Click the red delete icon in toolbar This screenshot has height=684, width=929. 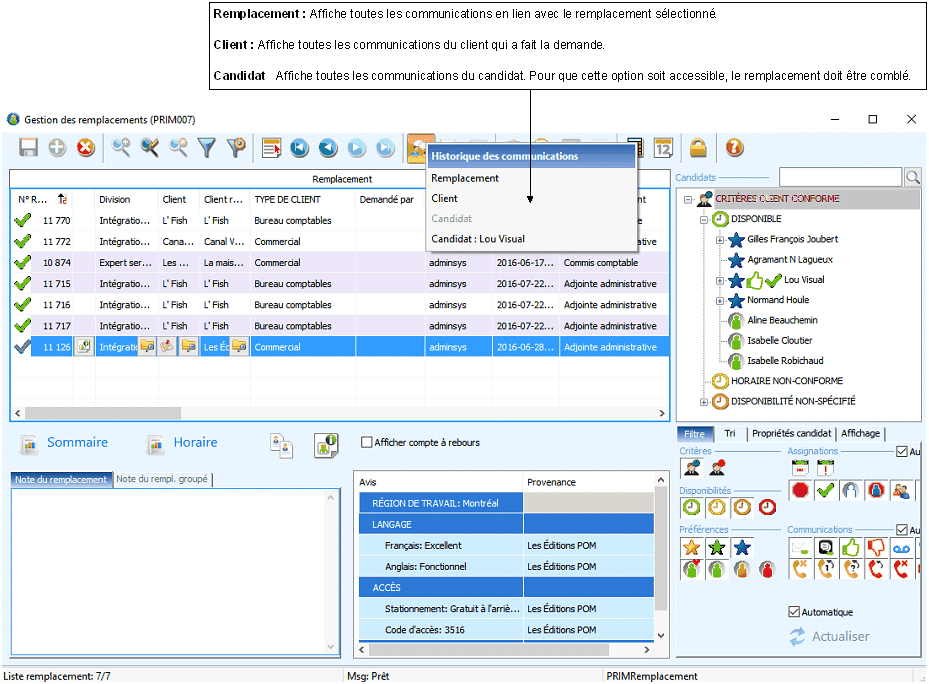click(86, 148)
